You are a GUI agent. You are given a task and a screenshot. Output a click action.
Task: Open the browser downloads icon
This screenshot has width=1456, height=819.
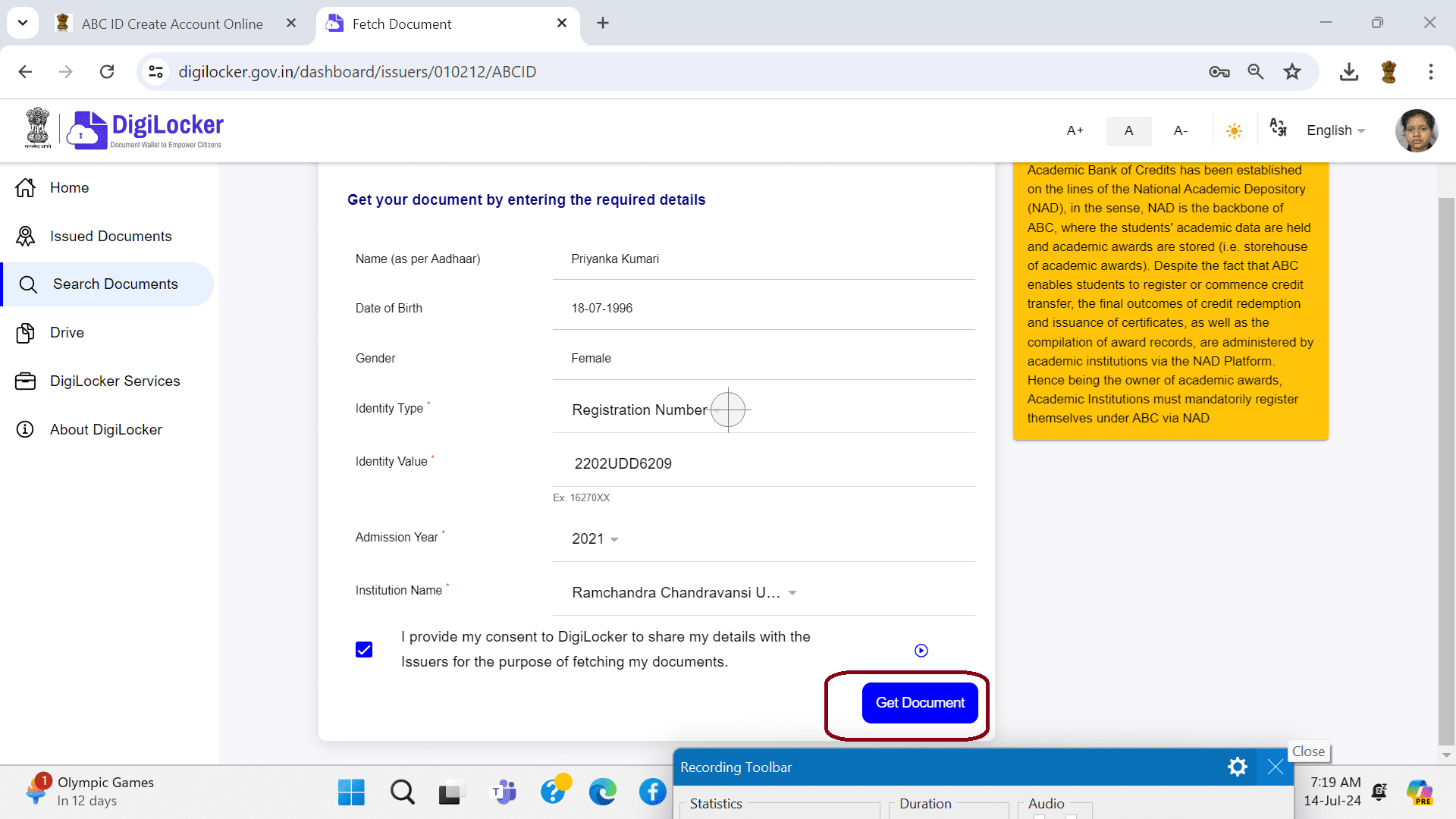1349,71
